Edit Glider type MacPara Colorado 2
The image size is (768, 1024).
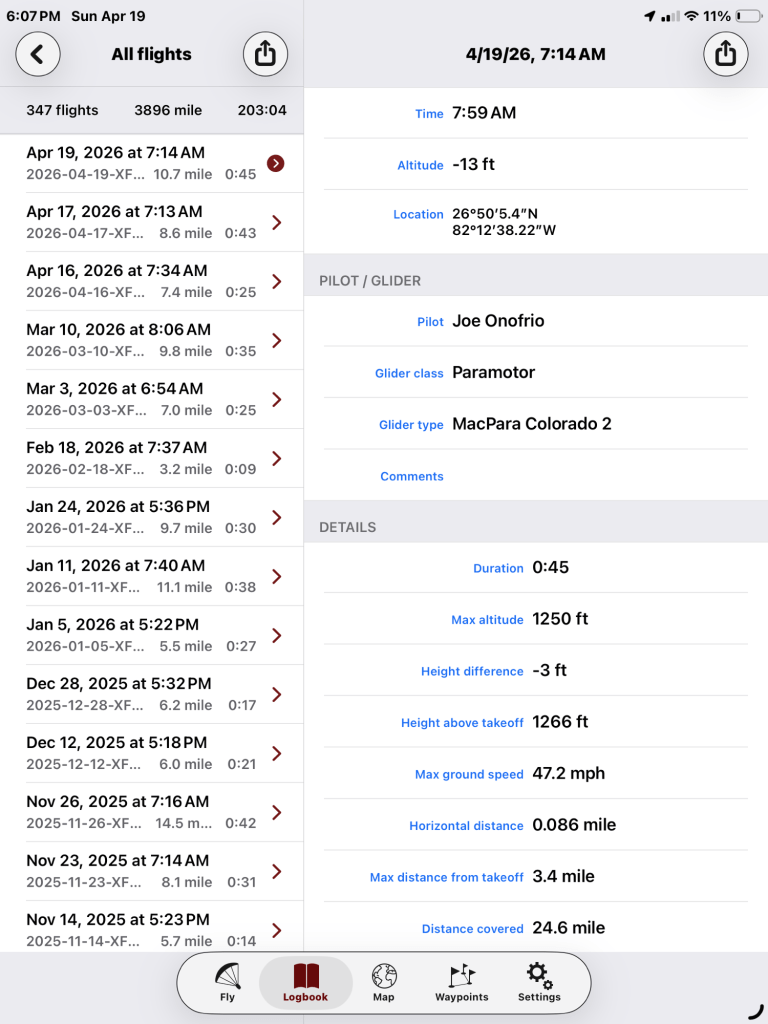pyautogui.click(x=531, y=424)
